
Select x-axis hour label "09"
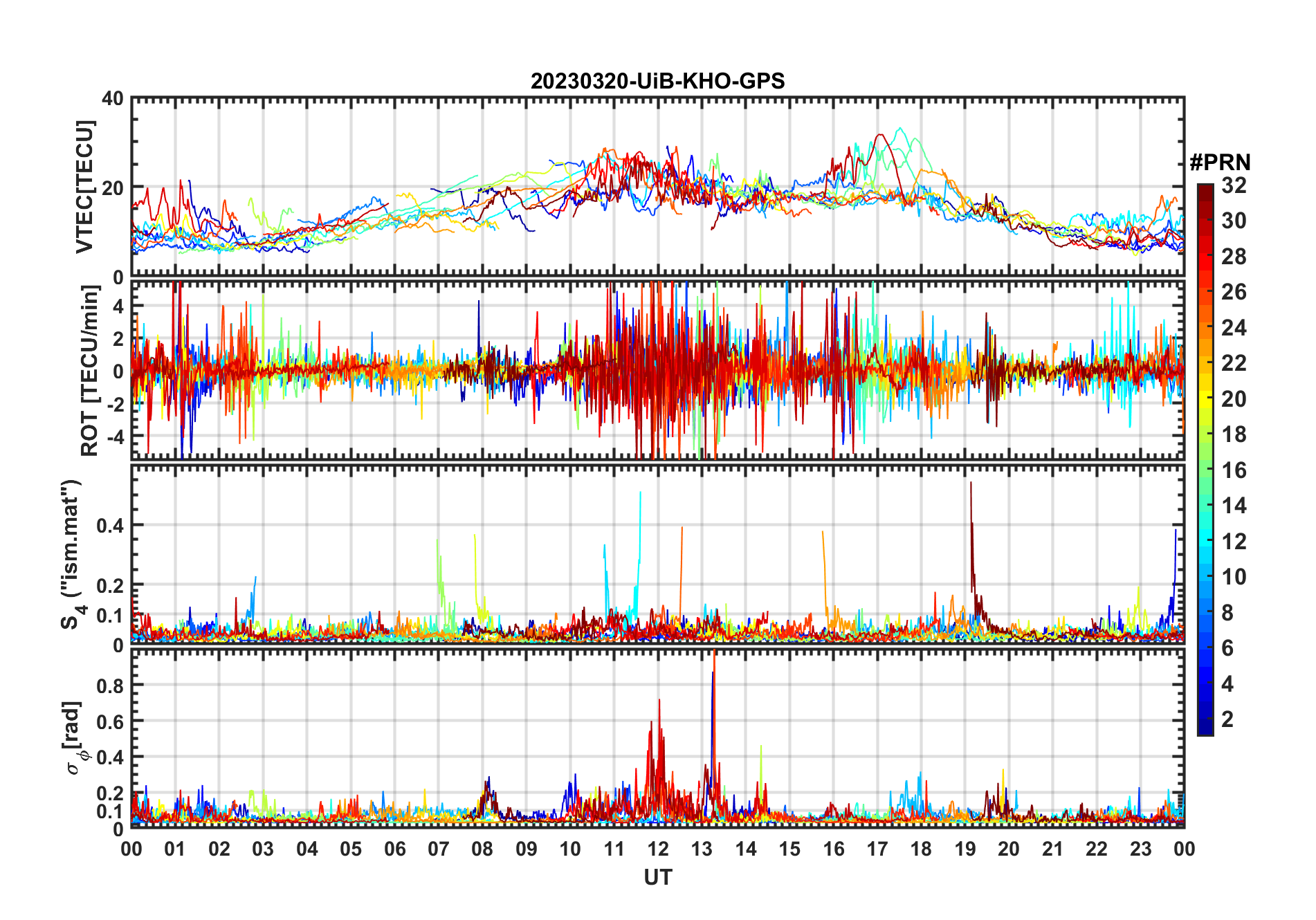tap(526, 849)
